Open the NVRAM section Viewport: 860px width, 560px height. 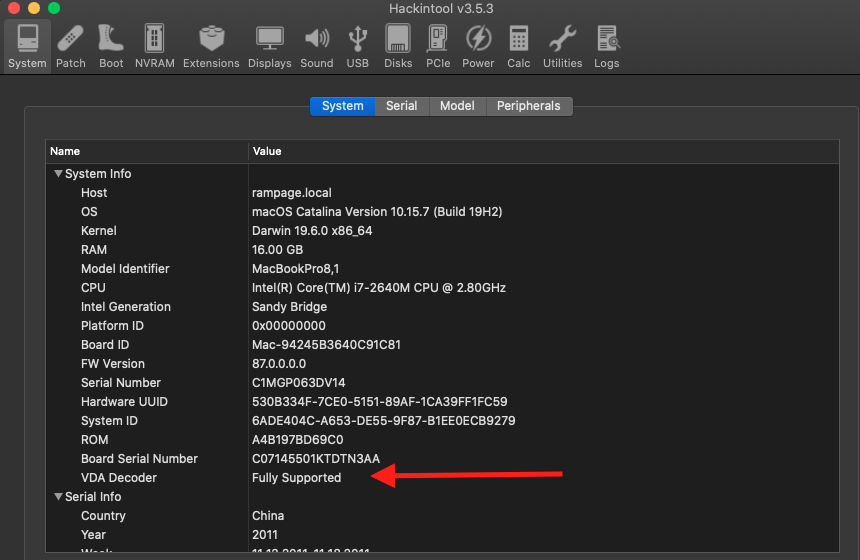155,47
